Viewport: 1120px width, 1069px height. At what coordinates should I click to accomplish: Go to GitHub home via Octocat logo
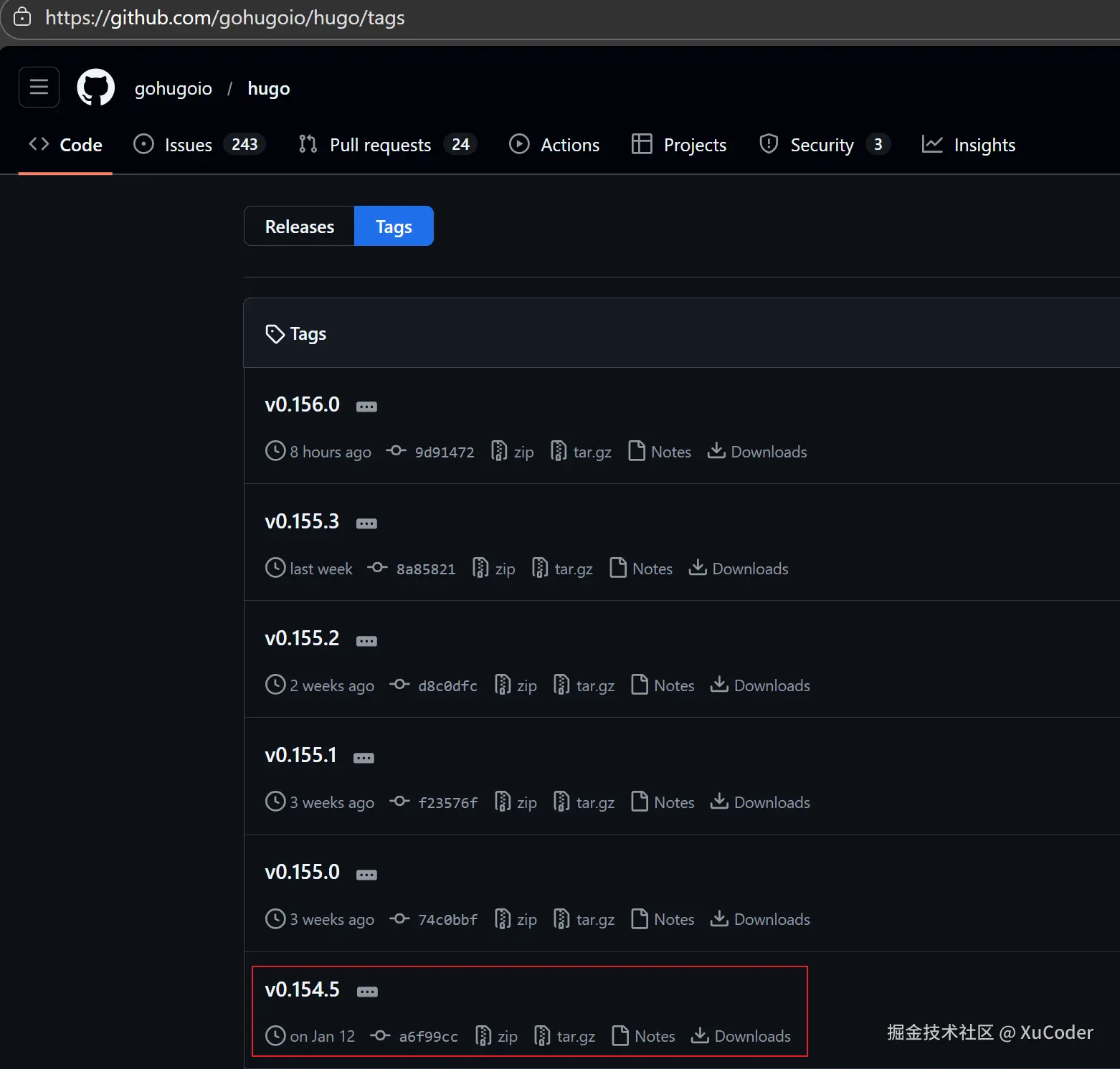click(96, 87)
